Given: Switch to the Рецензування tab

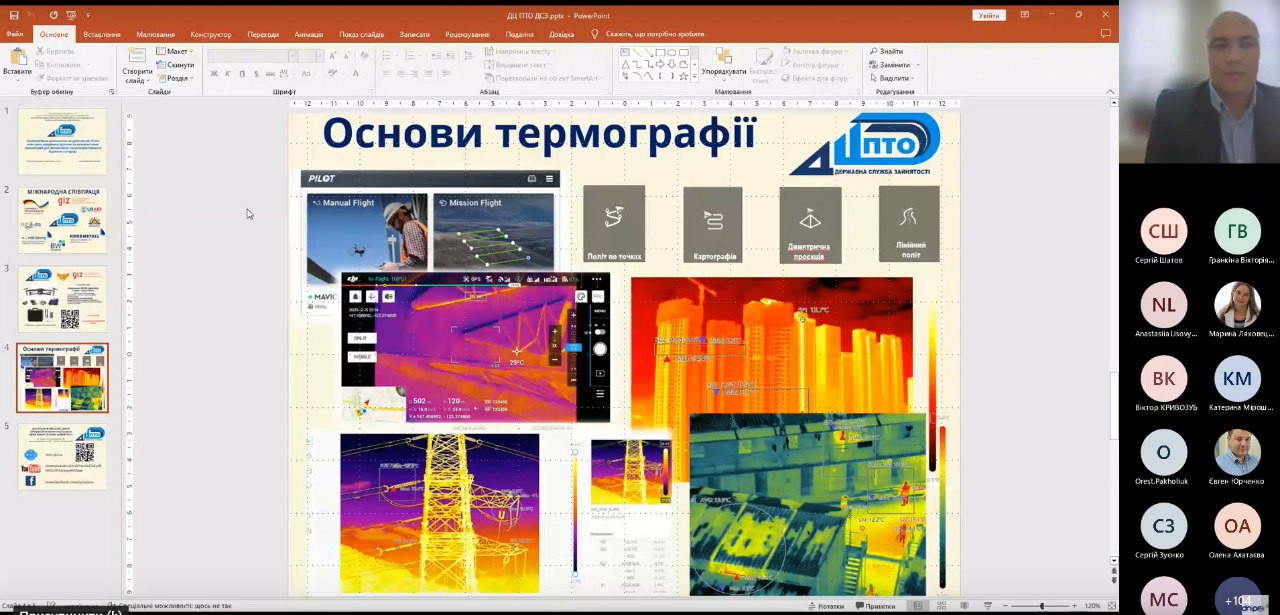Looking at the screenshot, I should 468,34.
